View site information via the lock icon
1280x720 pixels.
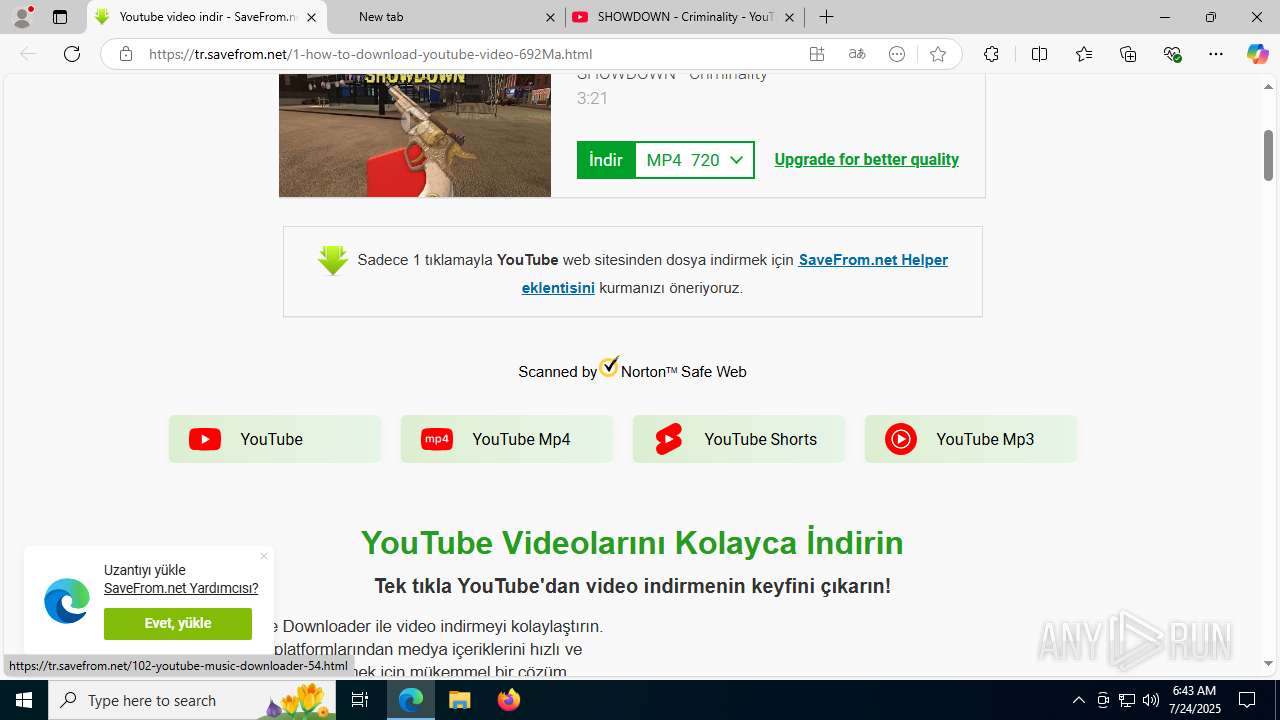(126, 54)
